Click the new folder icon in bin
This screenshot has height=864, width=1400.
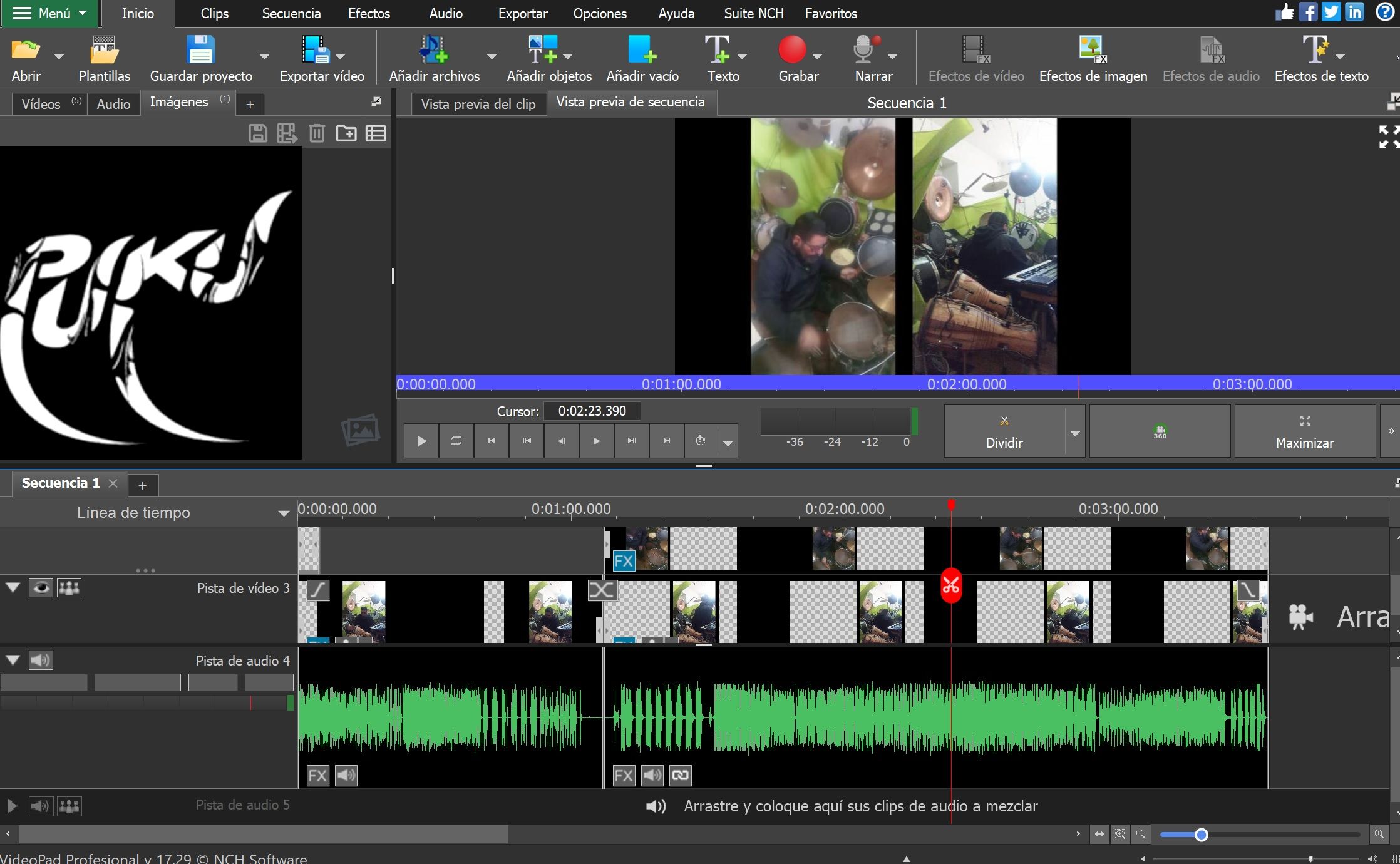(x=346, y=133)
